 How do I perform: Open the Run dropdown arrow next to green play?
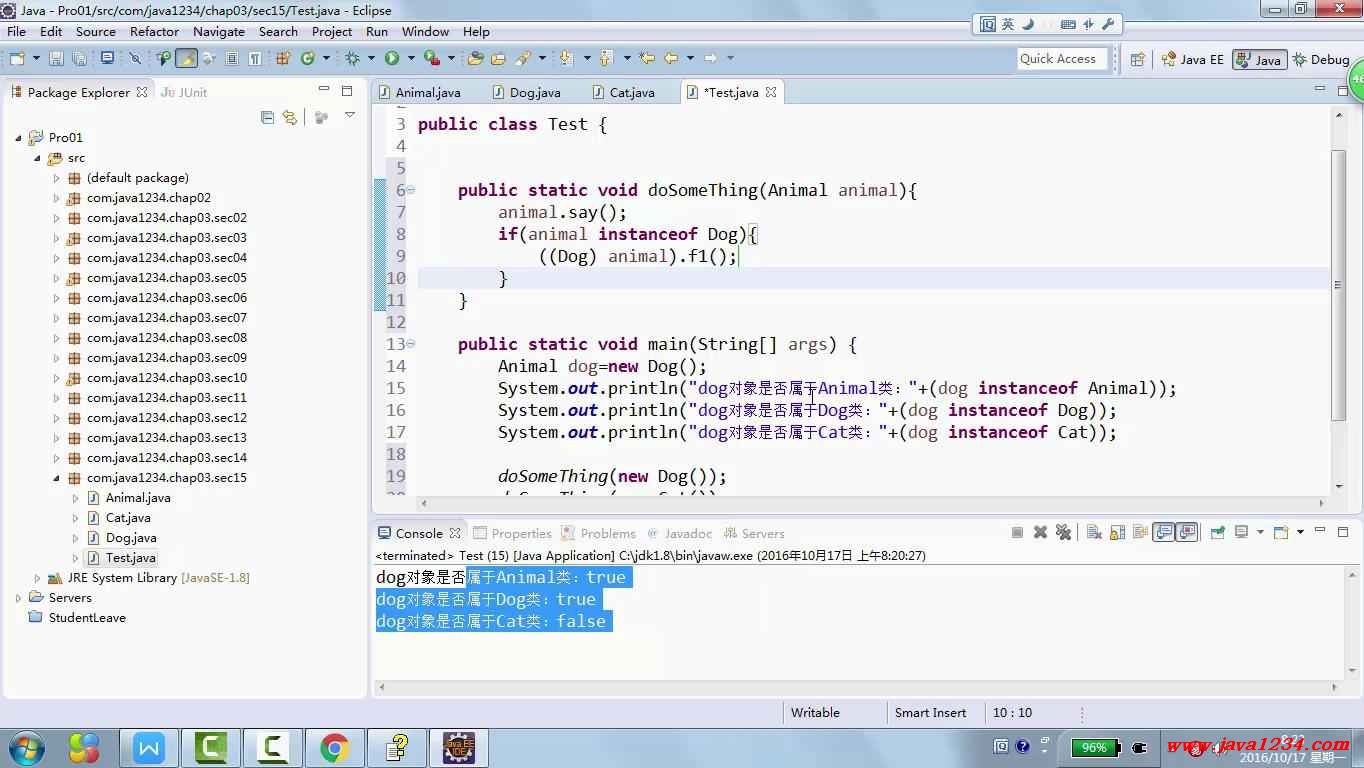[410, 58]
